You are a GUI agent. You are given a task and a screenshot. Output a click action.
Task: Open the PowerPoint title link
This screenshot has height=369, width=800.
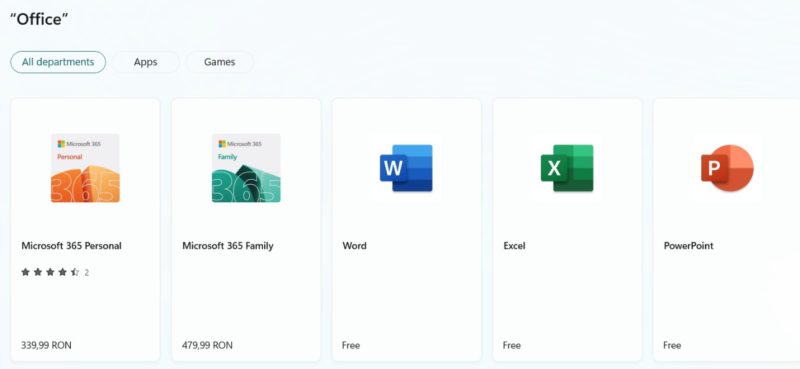(688, 246)
